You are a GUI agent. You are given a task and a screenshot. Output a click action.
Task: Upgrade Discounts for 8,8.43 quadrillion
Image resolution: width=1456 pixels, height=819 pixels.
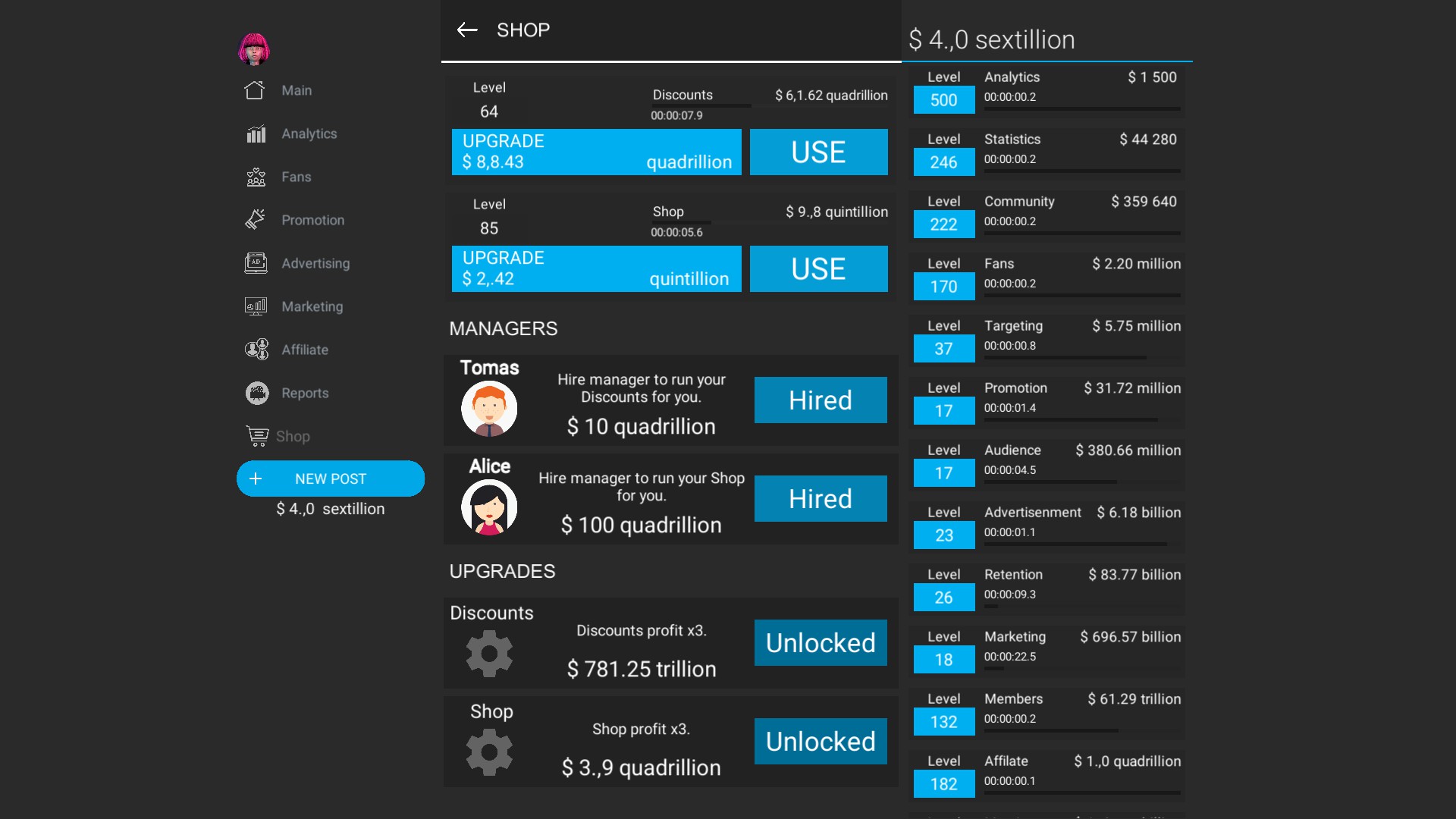[596, 152]
